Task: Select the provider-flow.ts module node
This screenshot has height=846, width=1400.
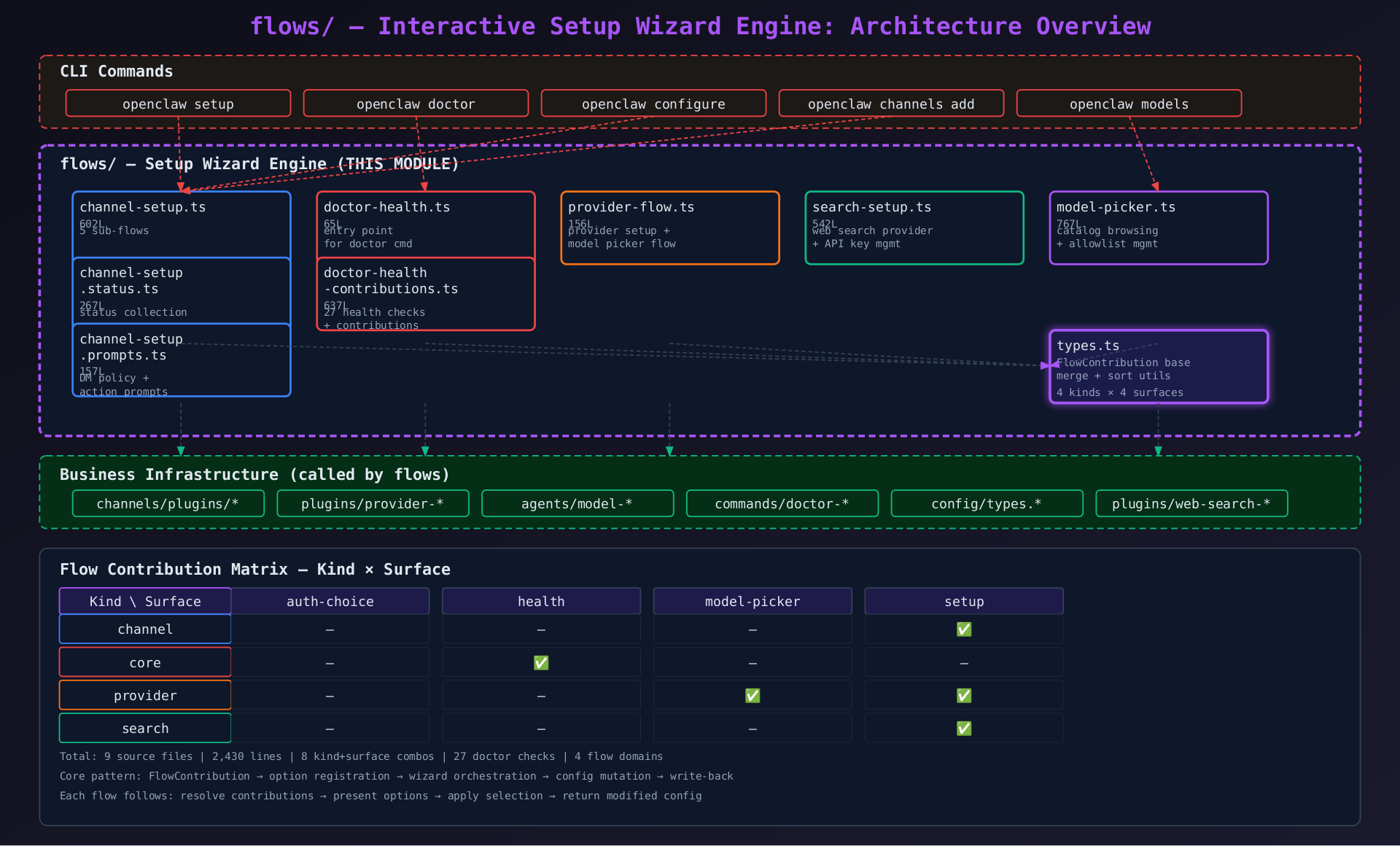Action: (x=670, y=228)
